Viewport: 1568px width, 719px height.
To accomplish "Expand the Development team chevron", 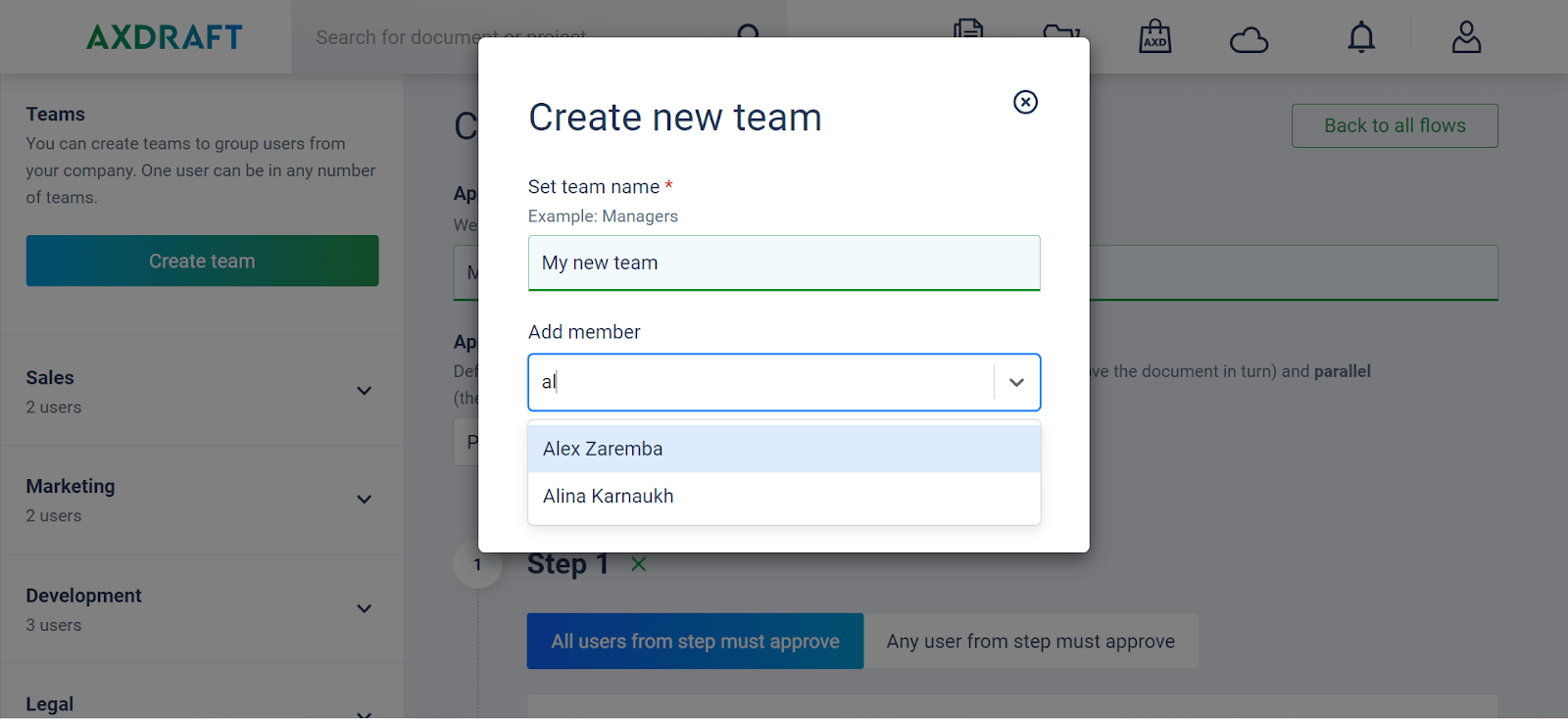I will pyautogui.click(x=365, y=608).
